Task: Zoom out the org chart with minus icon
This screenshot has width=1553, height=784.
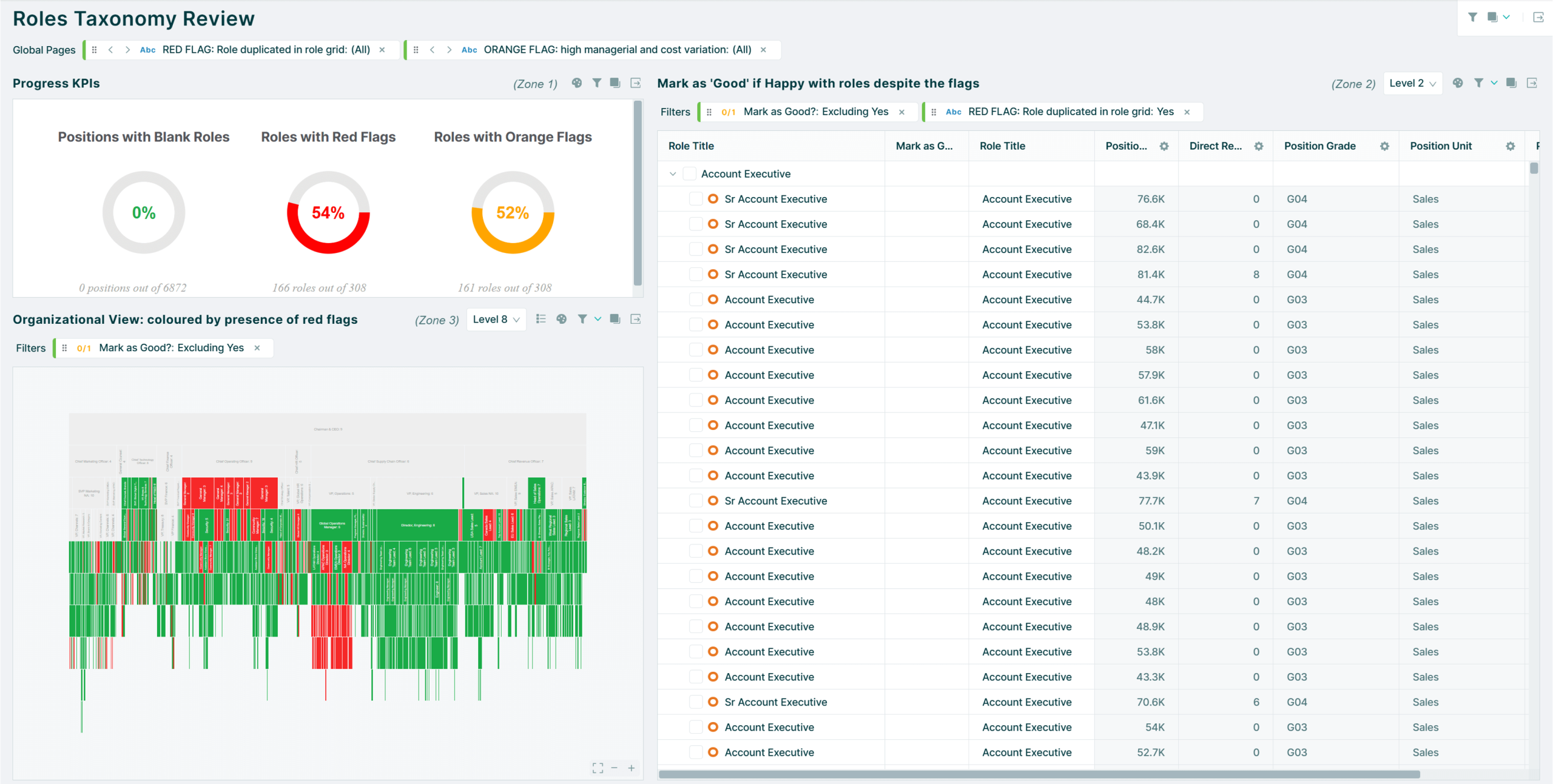Action: 615,768
